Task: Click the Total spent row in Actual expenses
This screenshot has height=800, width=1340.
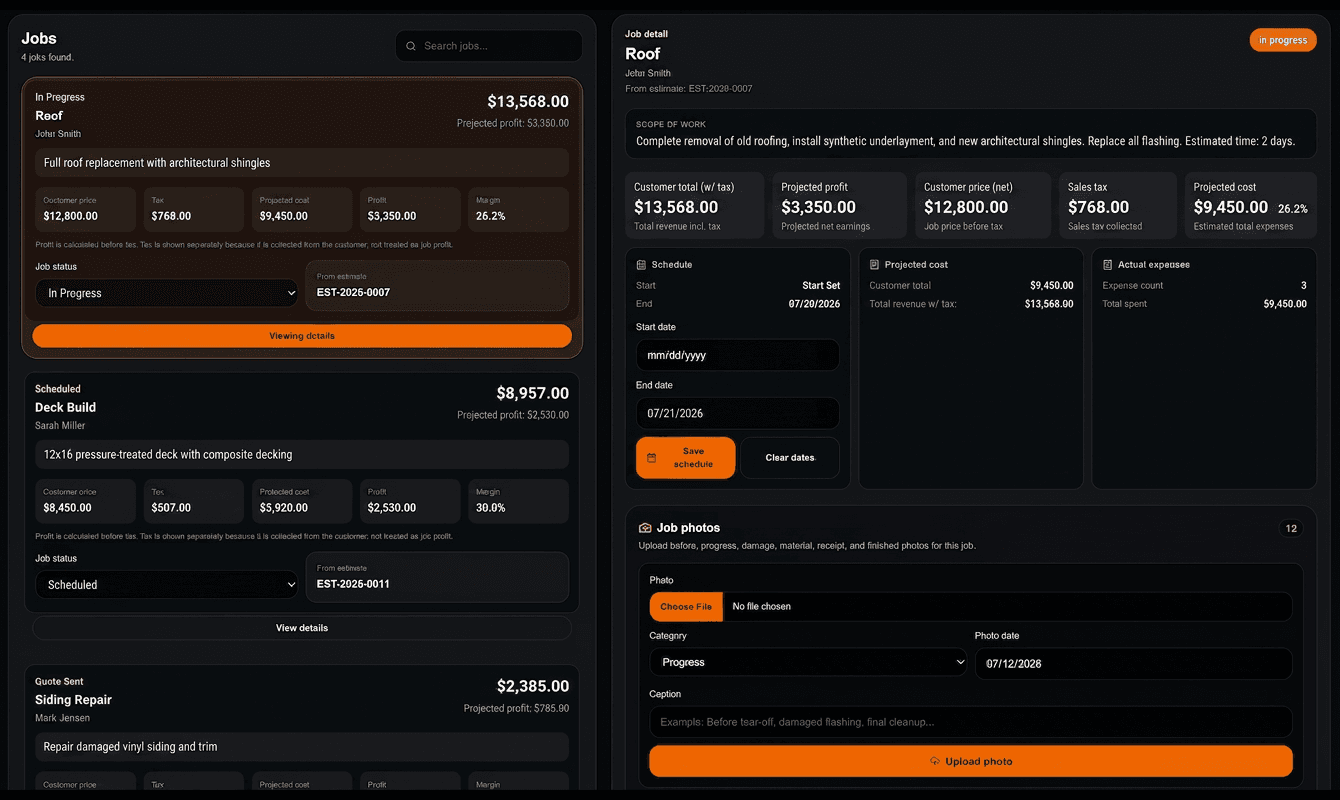Action: pyautogui.click(x=1204, y=304)
